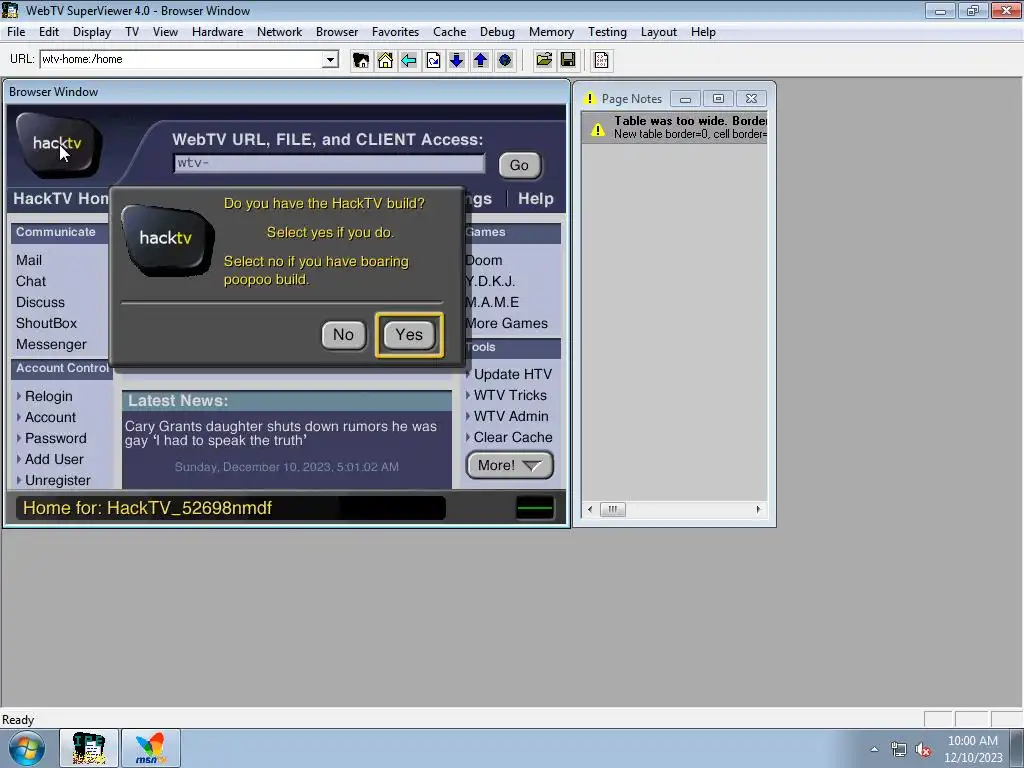The width and height of the screenshot is (1024, 768).
Task: Go back with the cyan left arrow
Action: pos(409,60)
